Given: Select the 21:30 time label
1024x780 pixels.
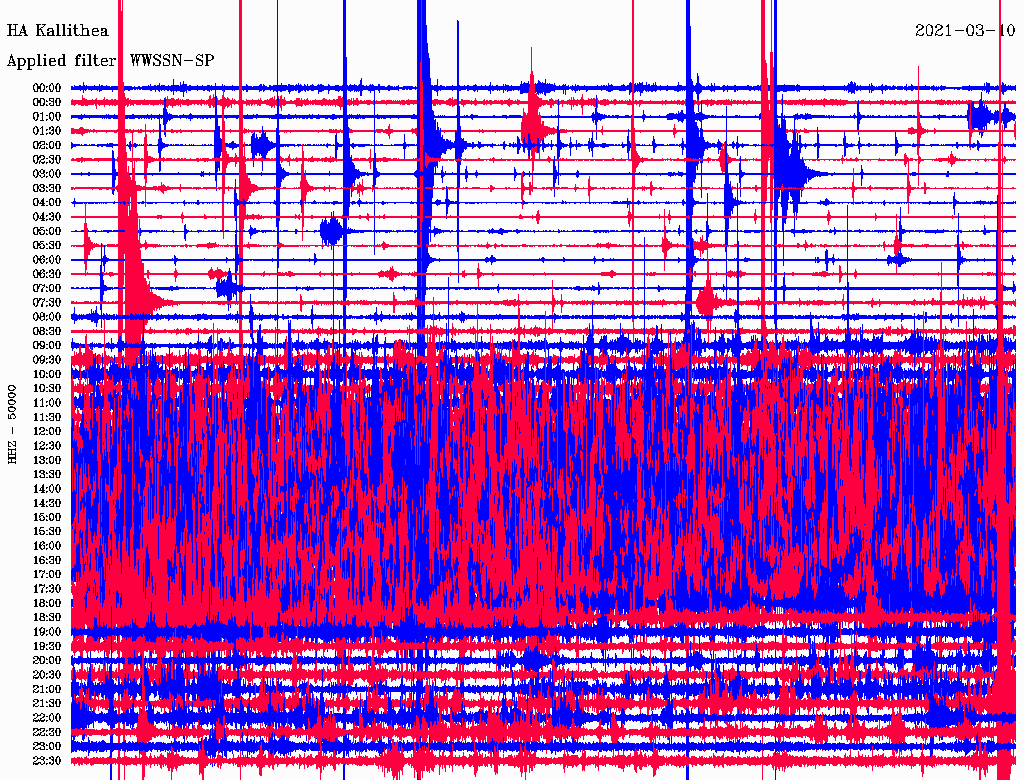Looking at the screenshot, I should (47, 704).
